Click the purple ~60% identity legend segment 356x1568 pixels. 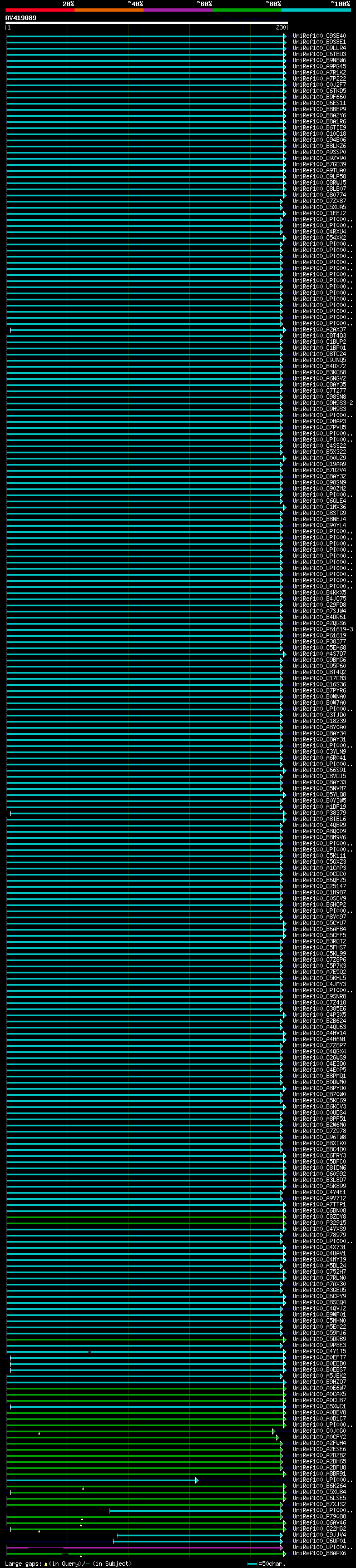(x=177, y=10)
